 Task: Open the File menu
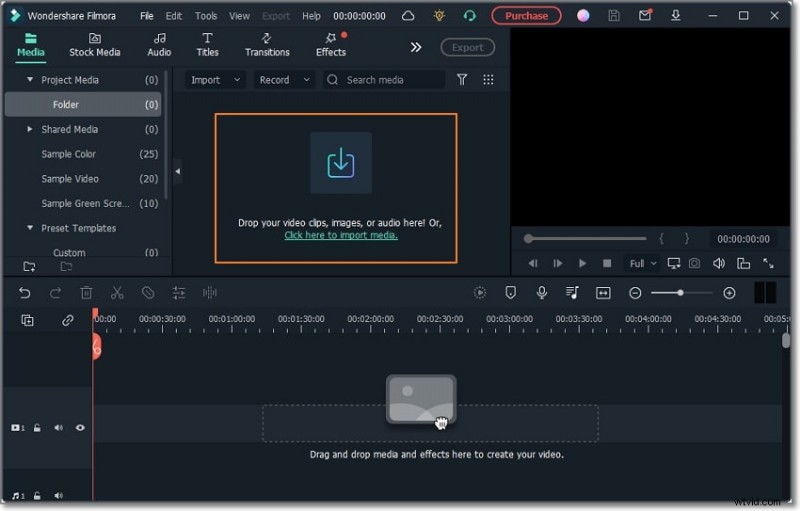pos(146,16)
